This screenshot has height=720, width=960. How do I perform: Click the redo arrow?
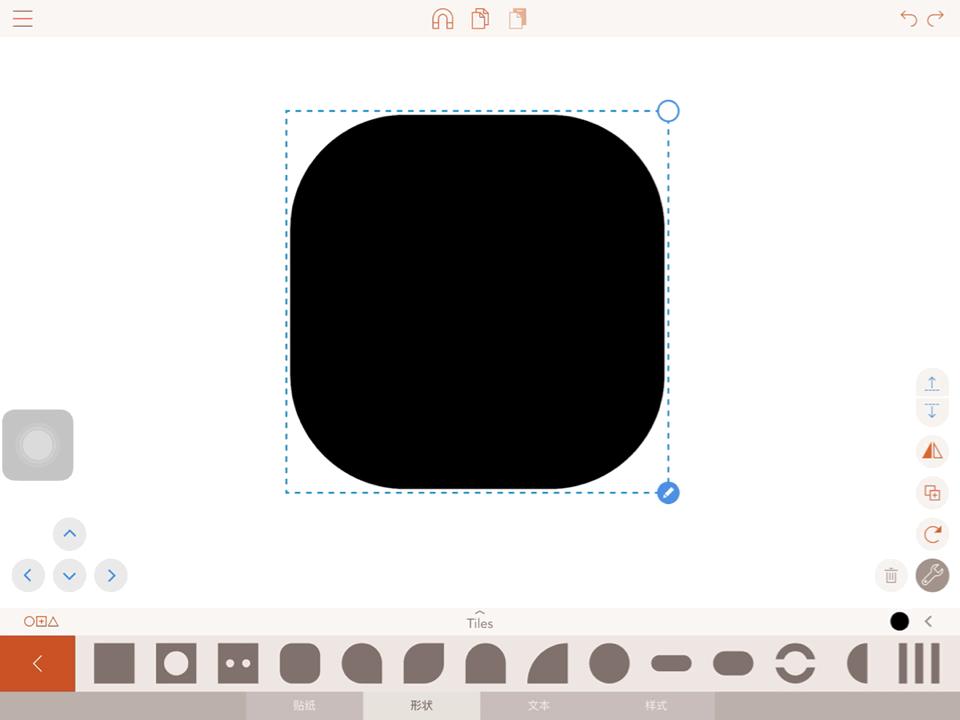pos(935,19)
